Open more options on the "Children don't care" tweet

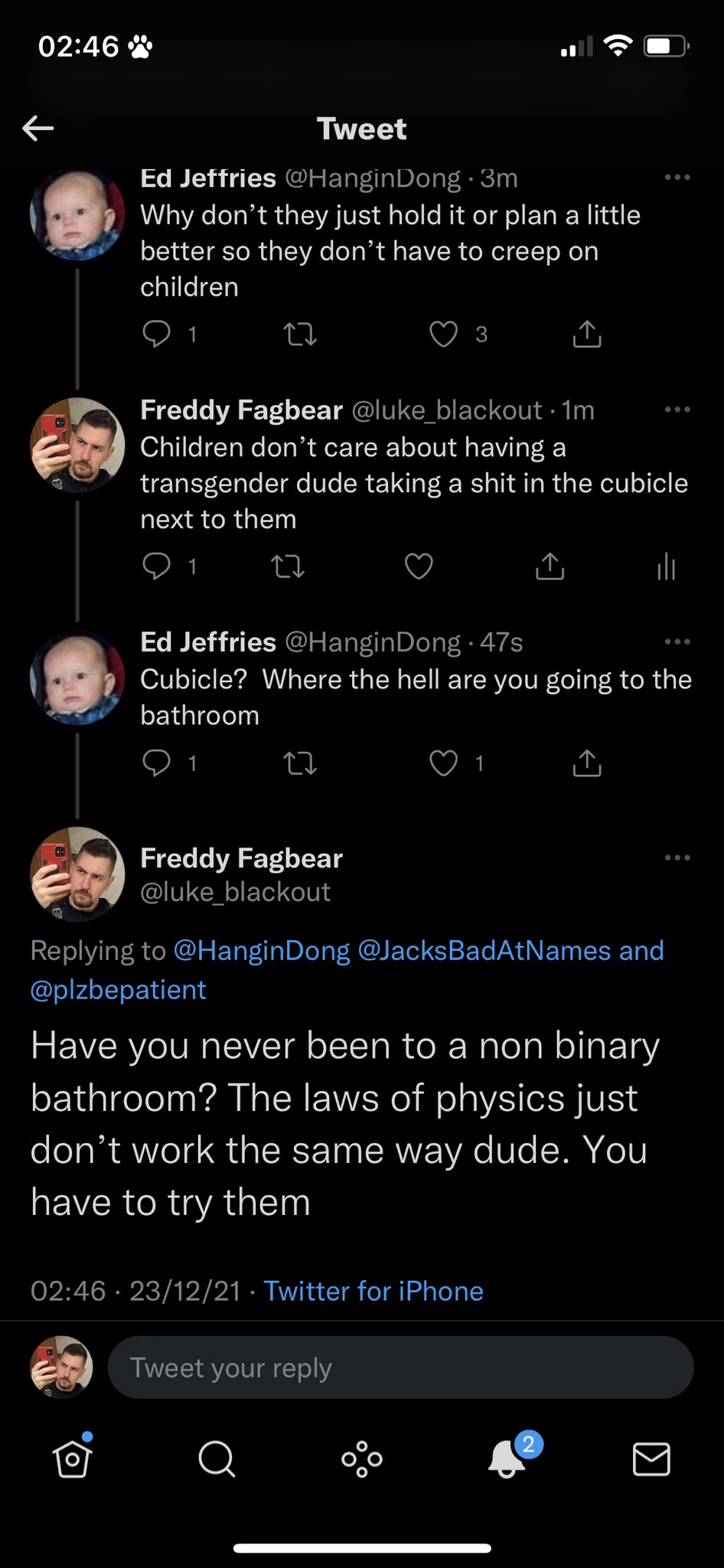[677, 410]
